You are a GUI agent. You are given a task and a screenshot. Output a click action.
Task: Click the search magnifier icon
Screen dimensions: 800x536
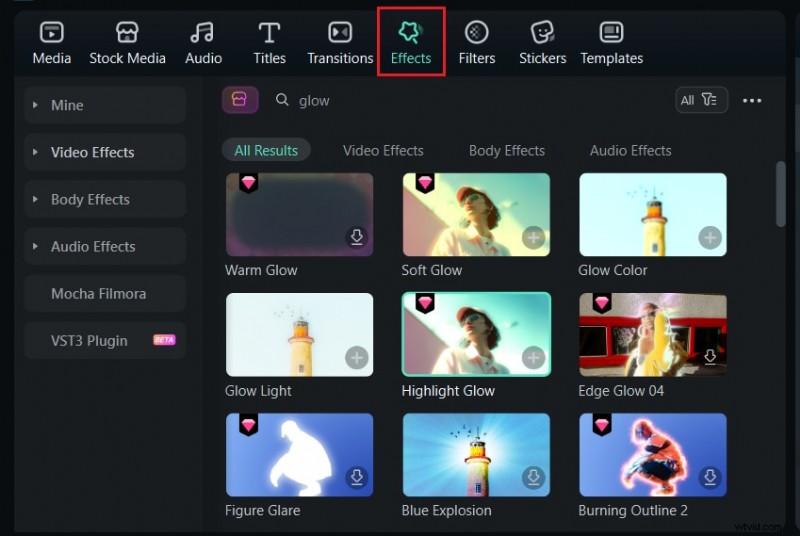tap(282, 100)
